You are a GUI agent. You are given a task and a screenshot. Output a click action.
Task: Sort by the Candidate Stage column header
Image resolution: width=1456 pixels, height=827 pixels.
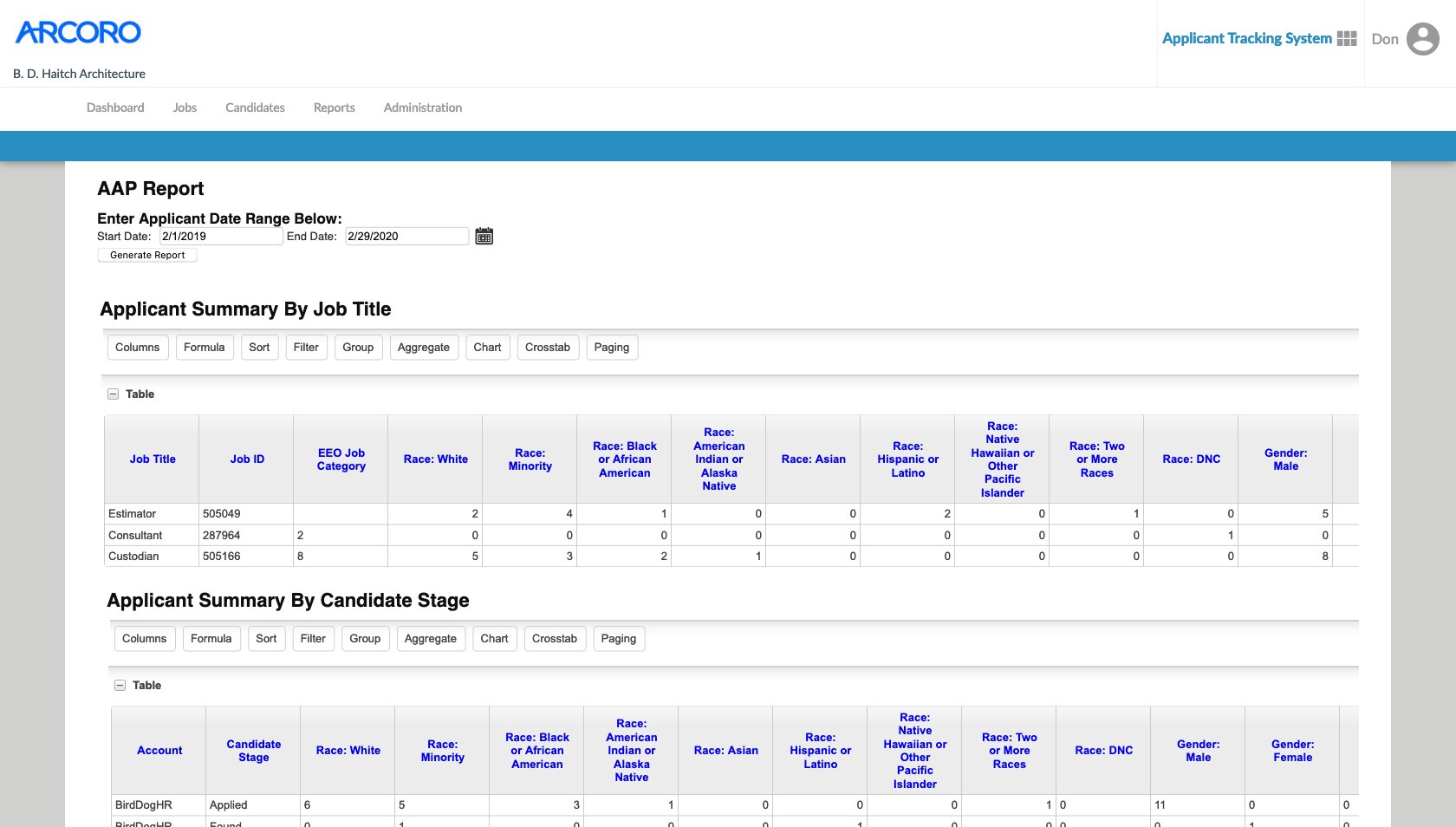pos(253,751)
